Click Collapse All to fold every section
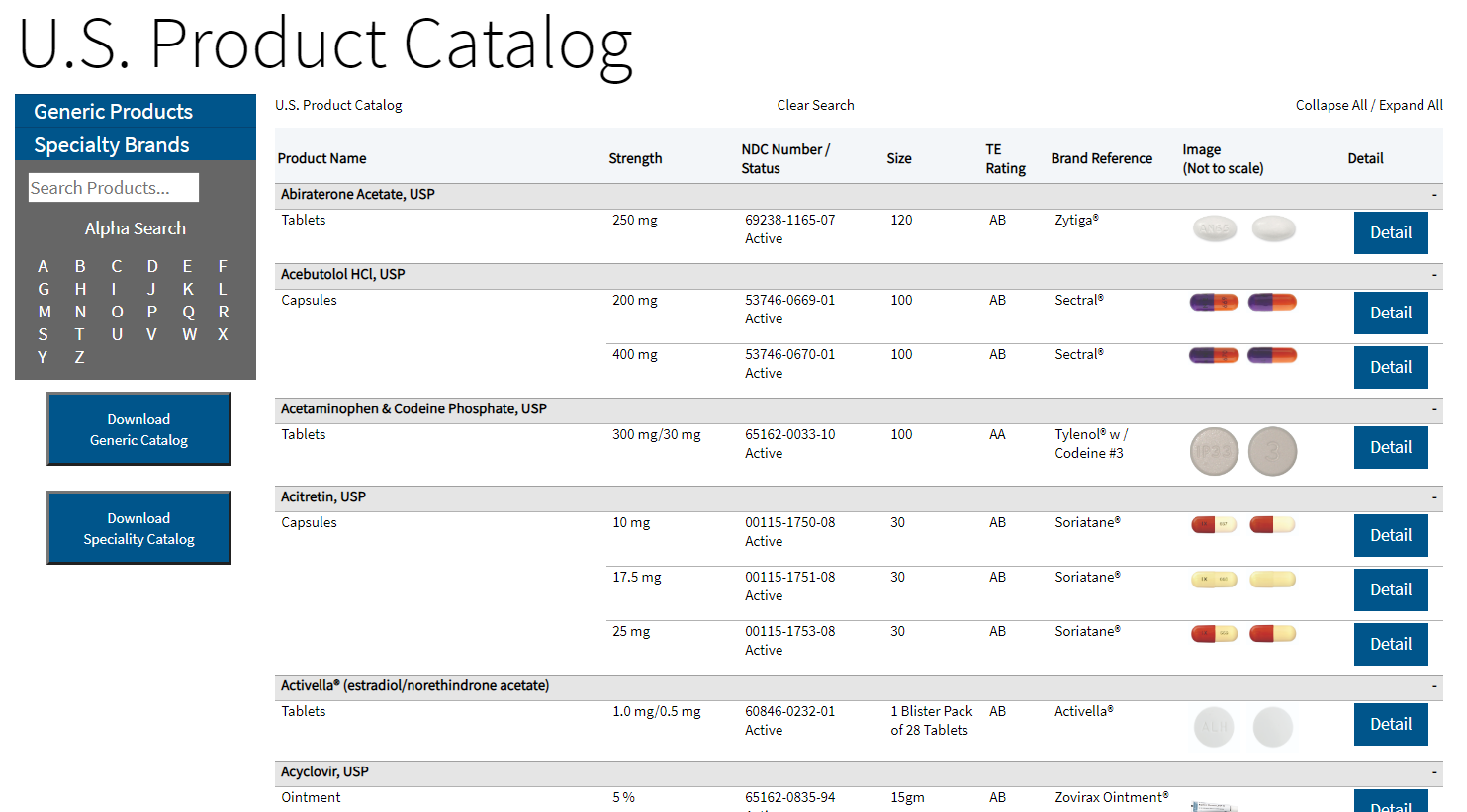The width and height of the screenshot is (1467, 812). coord(1330,105)
